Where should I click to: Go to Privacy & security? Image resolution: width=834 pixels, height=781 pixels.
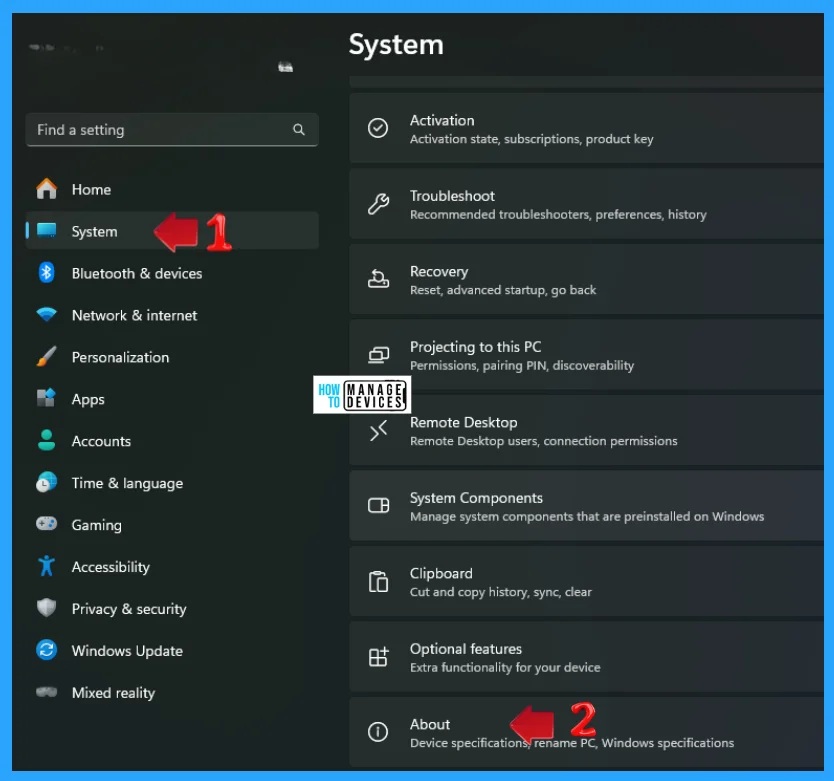[172, 609]
